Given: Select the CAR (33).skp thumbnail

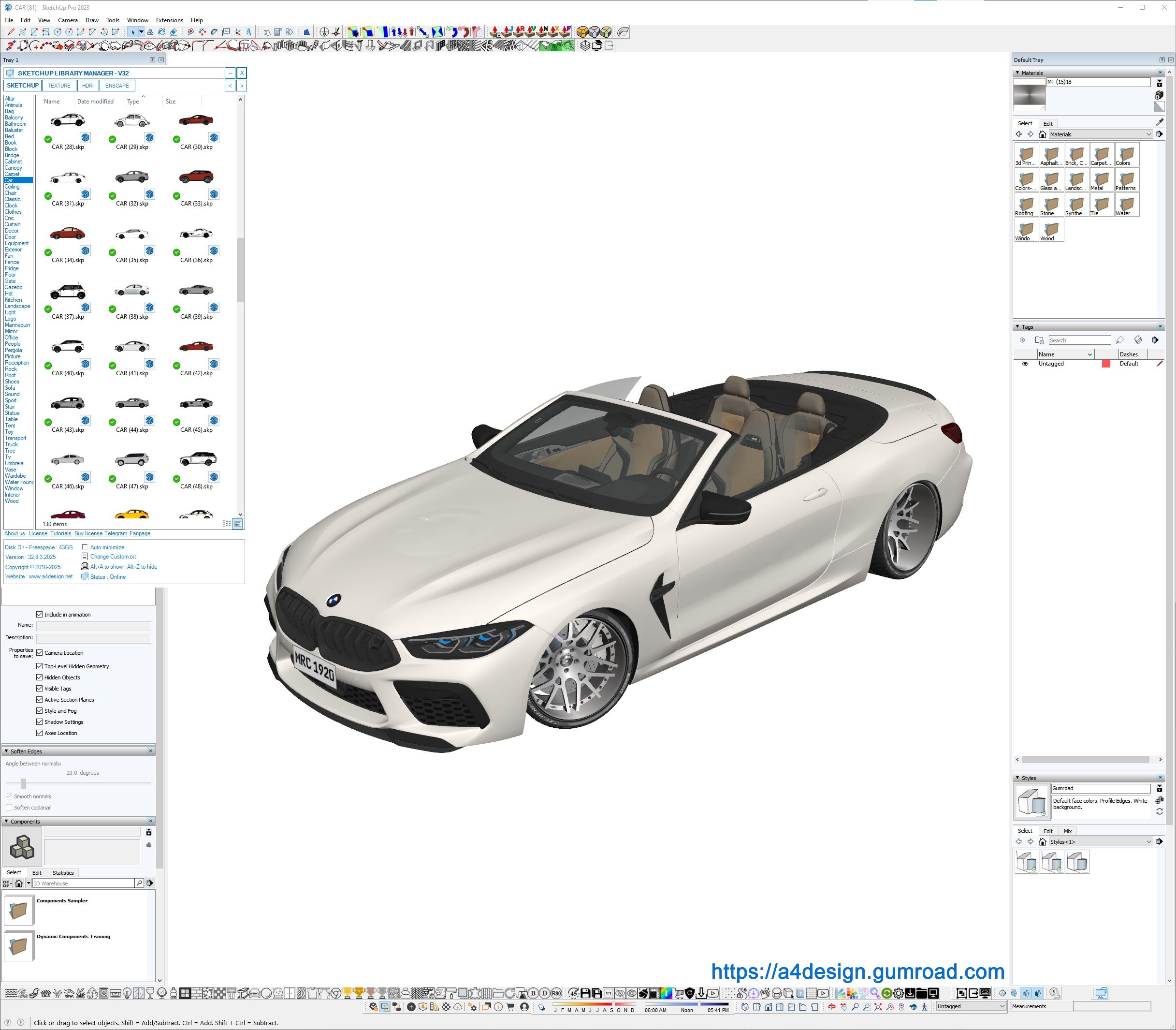Looking at the screenshot, I should tap(196, 177).
